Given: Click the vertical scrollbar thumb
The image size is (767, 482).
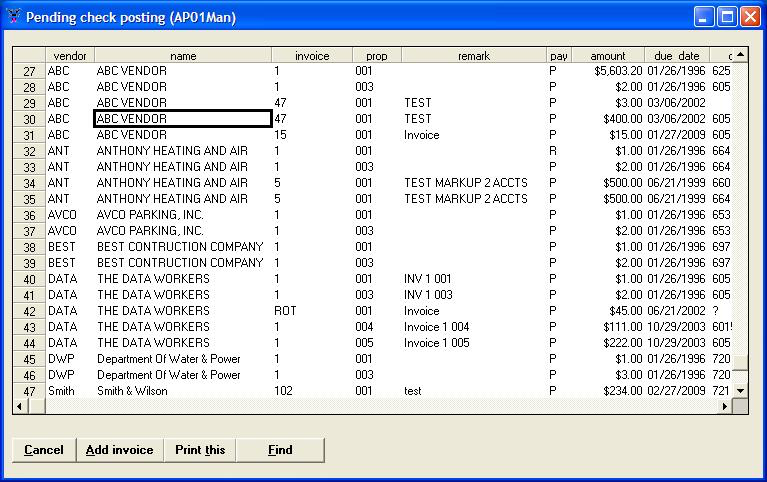Looking at the screenshot, I should point(741,363).
